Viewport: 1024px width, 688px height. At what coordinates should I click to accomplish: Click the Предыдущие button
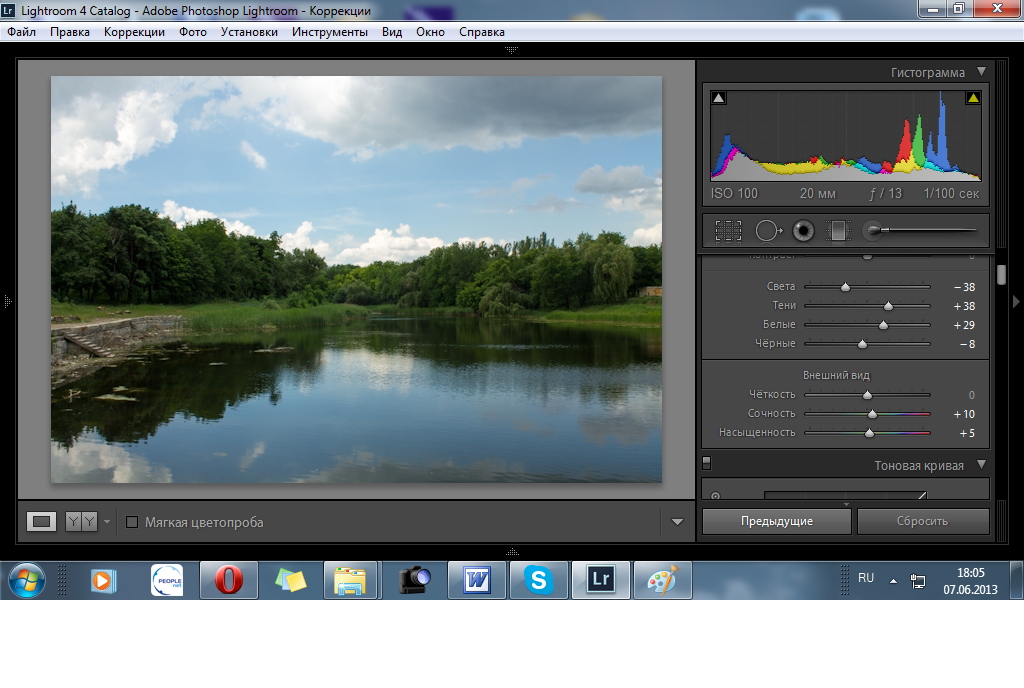[x=776, y=521]
